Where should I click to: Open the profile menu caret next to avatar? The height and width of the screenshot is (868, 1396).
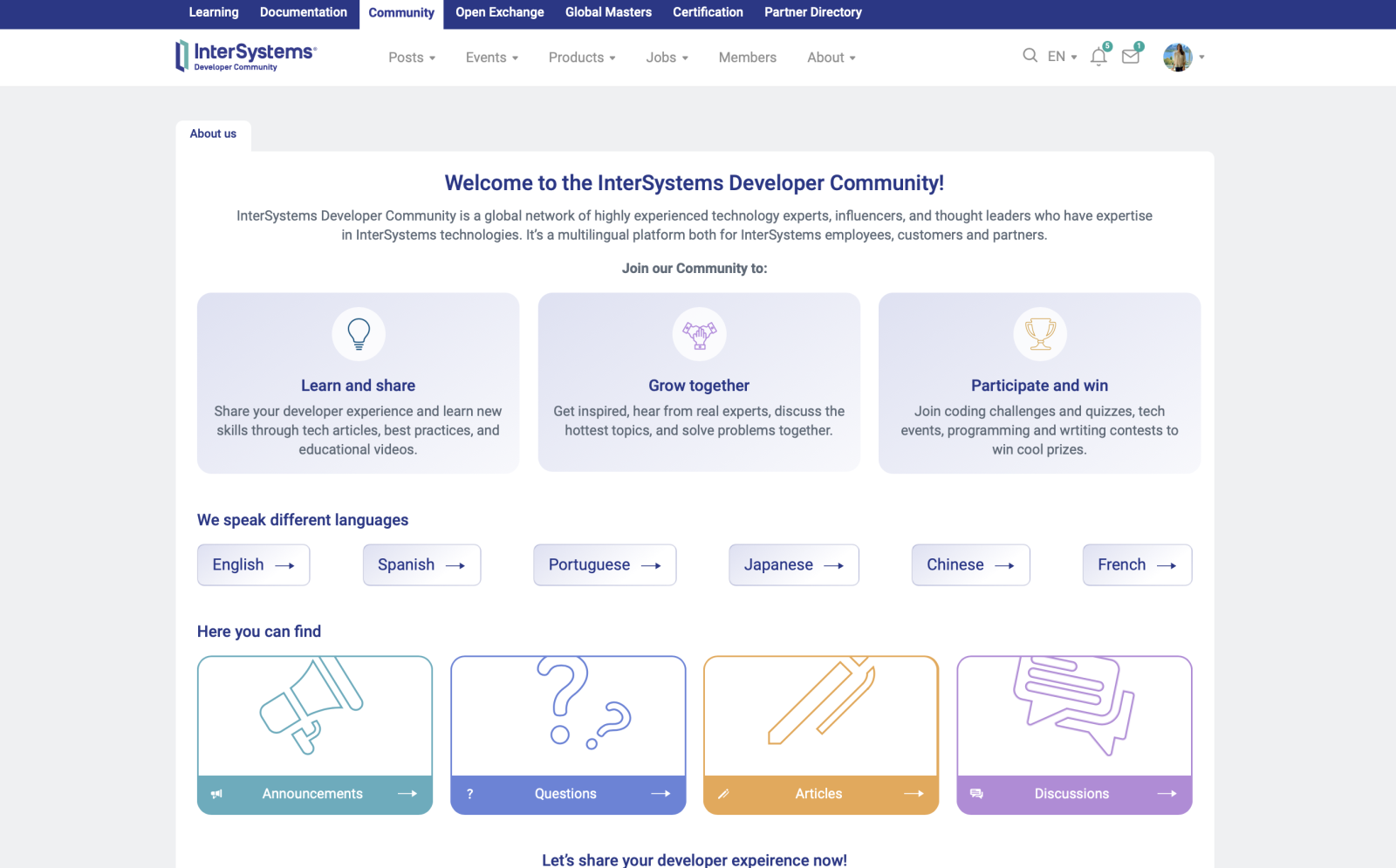pos(1201,57)
